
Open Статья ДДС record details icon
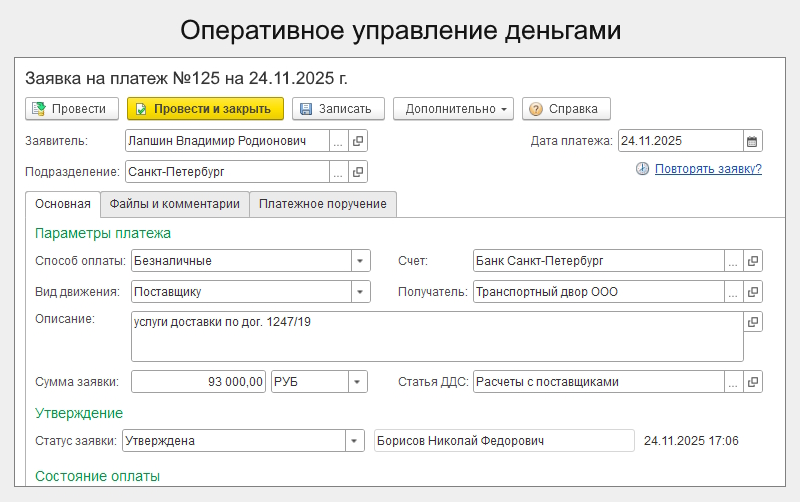[x=753, y=381]
